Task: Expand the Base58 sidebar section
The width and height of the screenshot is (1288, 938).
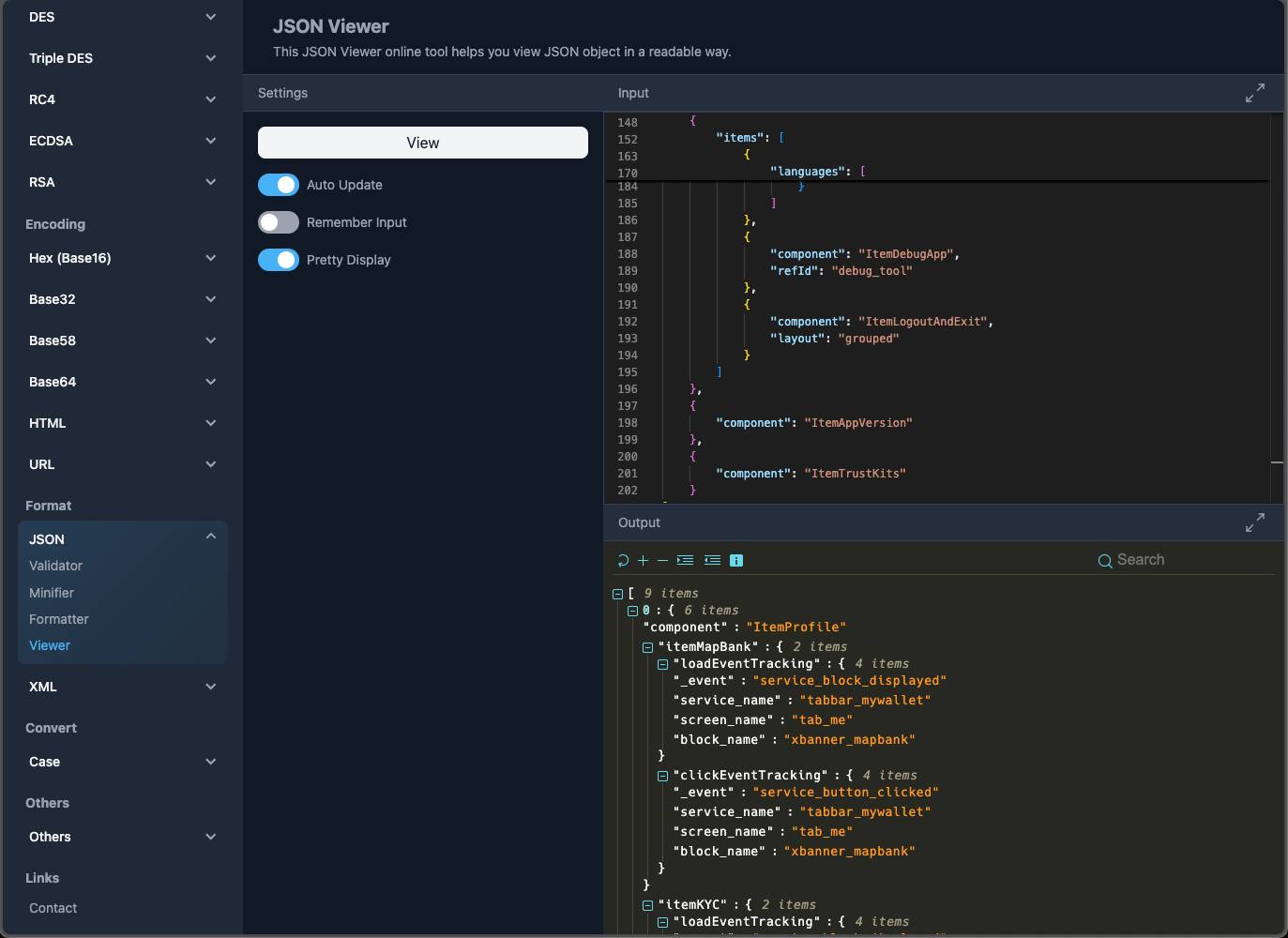Action: pos(123,340)
